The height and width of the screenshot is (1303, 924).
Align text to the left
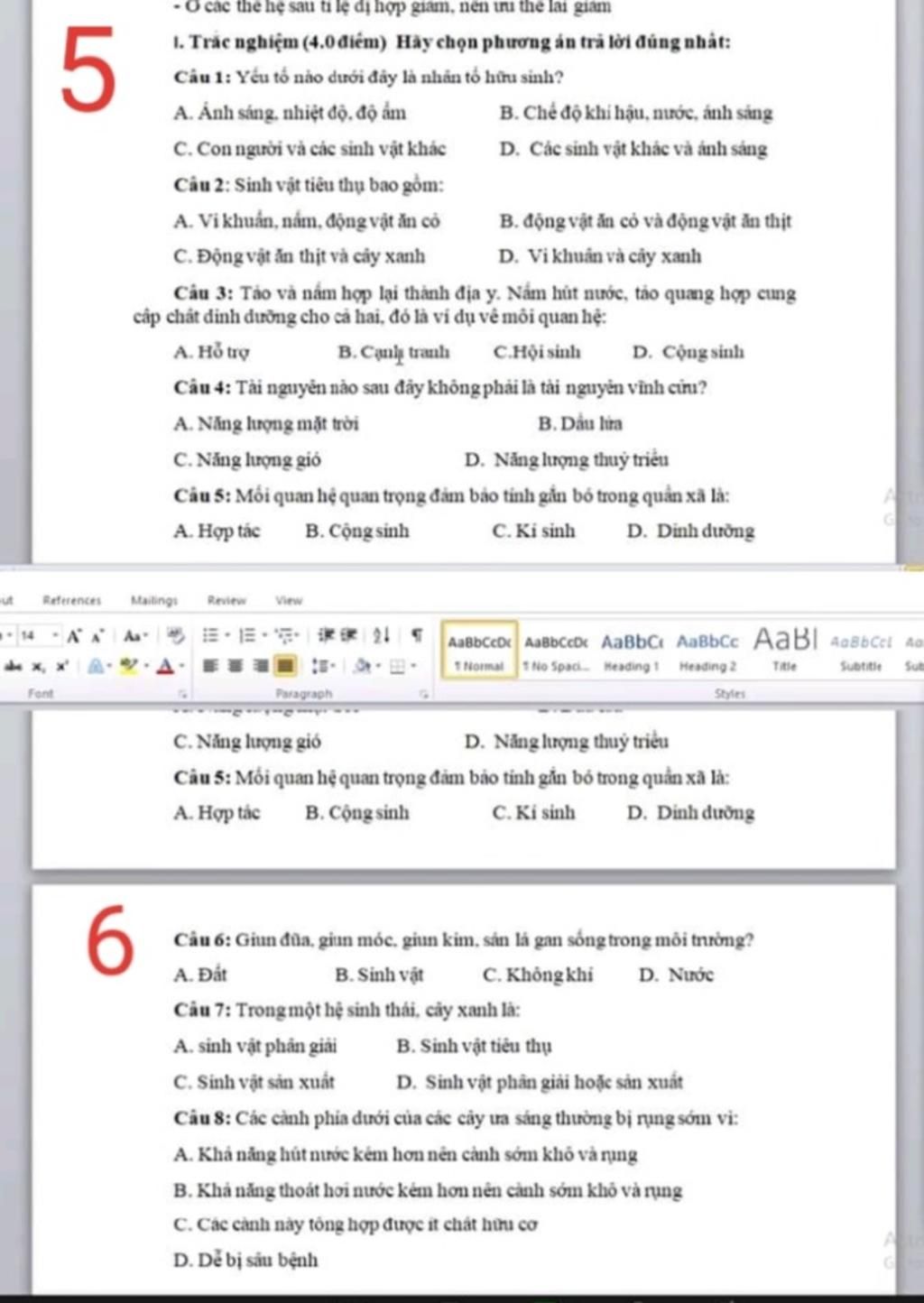(210, 666)
